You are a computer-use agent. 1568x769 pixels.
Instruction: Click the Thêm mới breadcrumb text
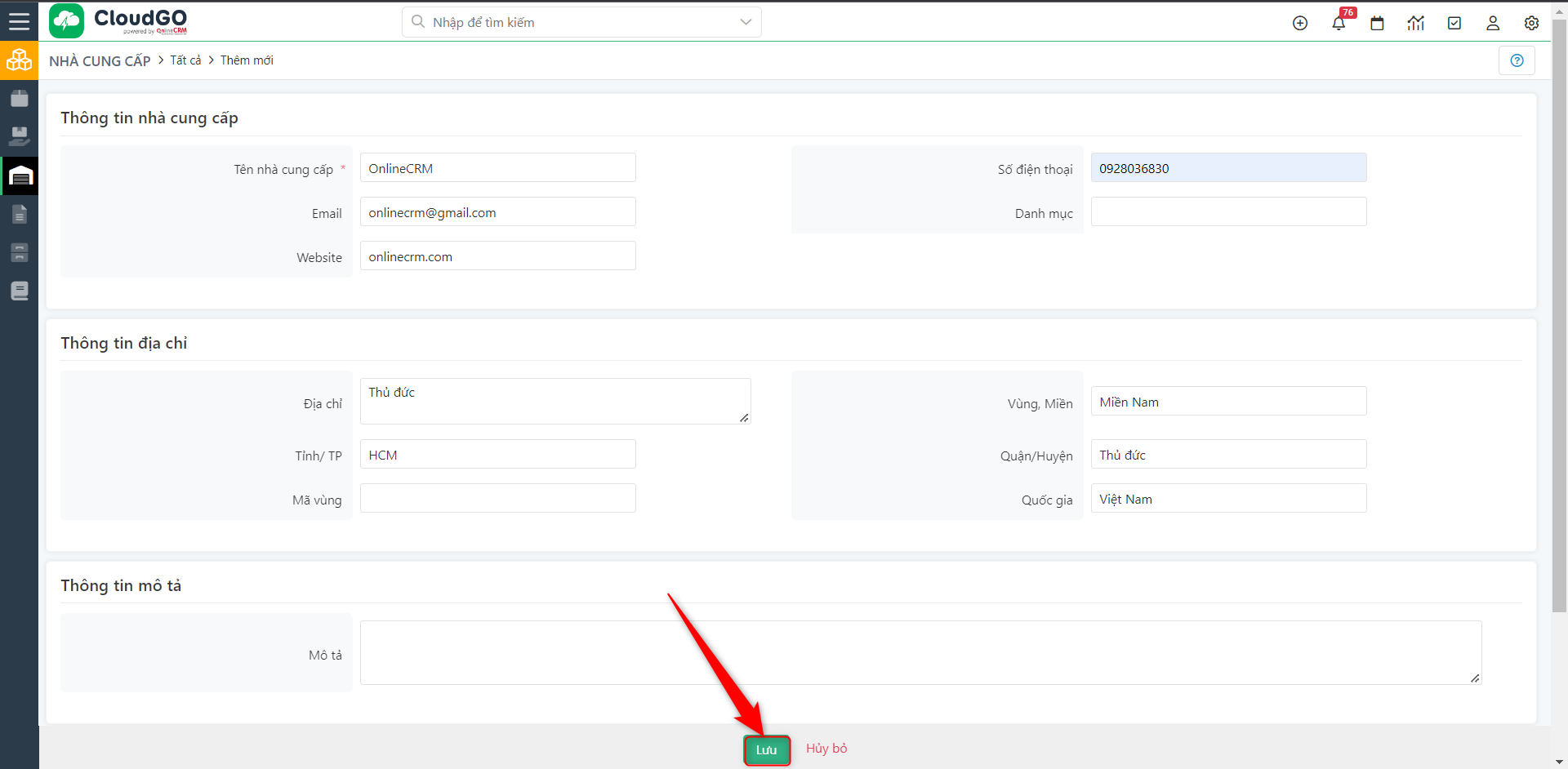point(247,60)
